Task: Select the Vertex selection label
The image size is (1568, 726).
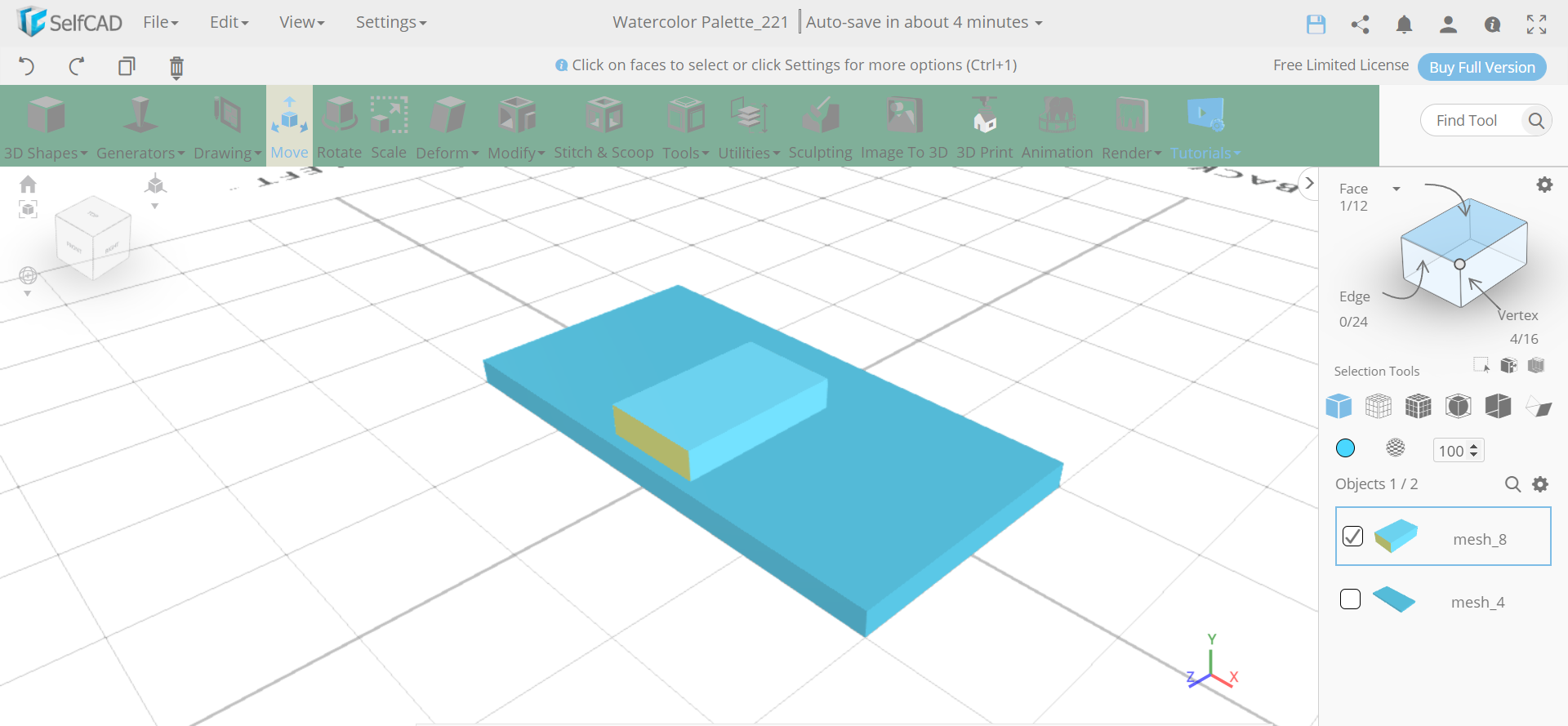Action: [1517, 315]
